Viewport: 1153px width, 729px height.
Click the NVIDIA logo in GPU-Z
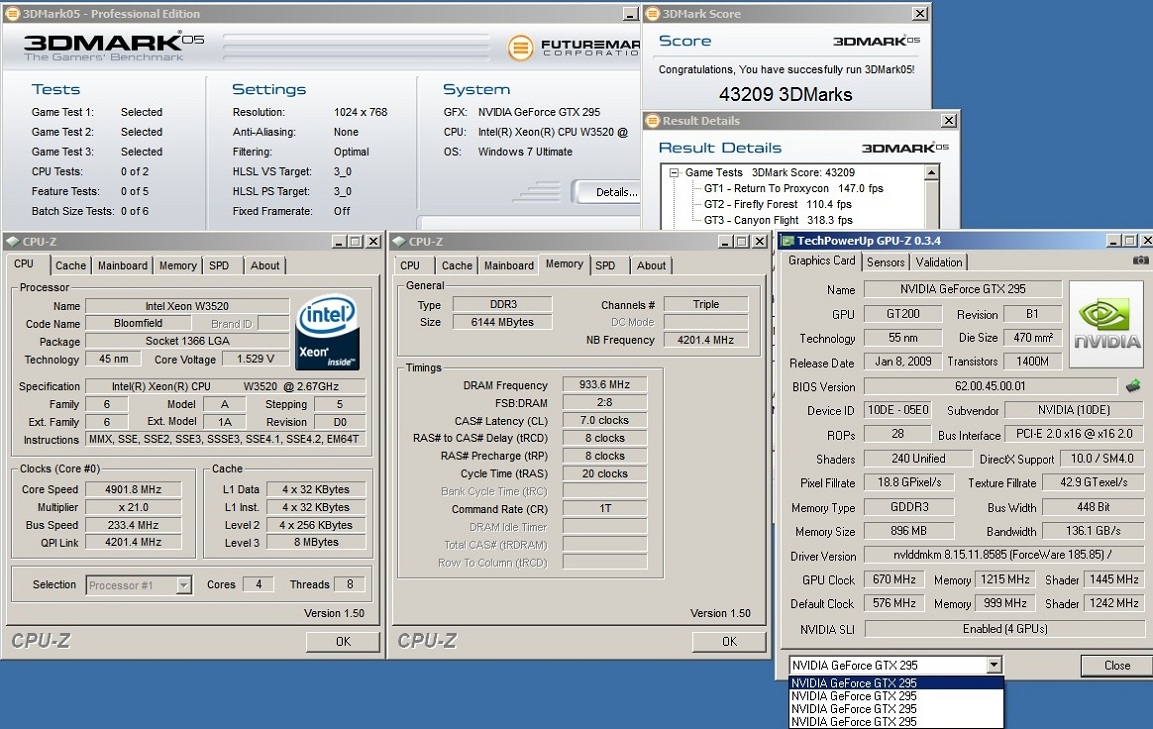coord(1107,324)
